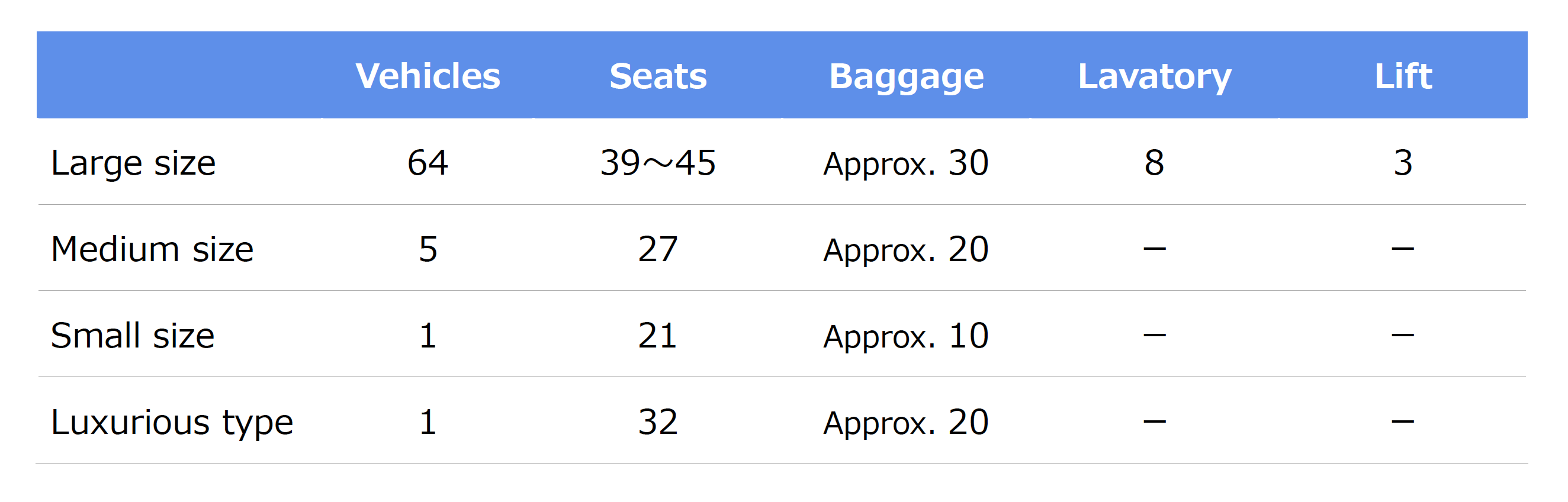The image size is (1568, 502).
Task: Click Approx. 30 baggage value
Action: click(906, 163)
